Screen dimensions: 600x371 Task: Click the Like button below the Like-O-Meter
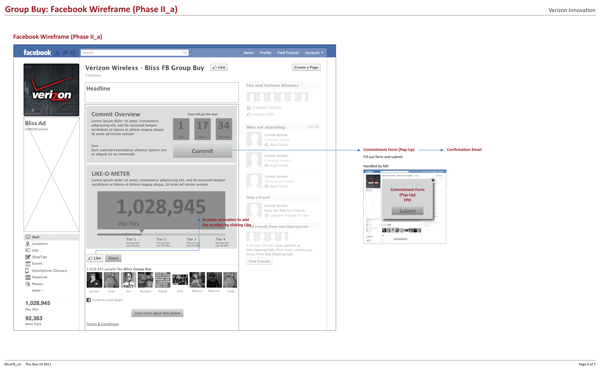(x=95, y=258)
